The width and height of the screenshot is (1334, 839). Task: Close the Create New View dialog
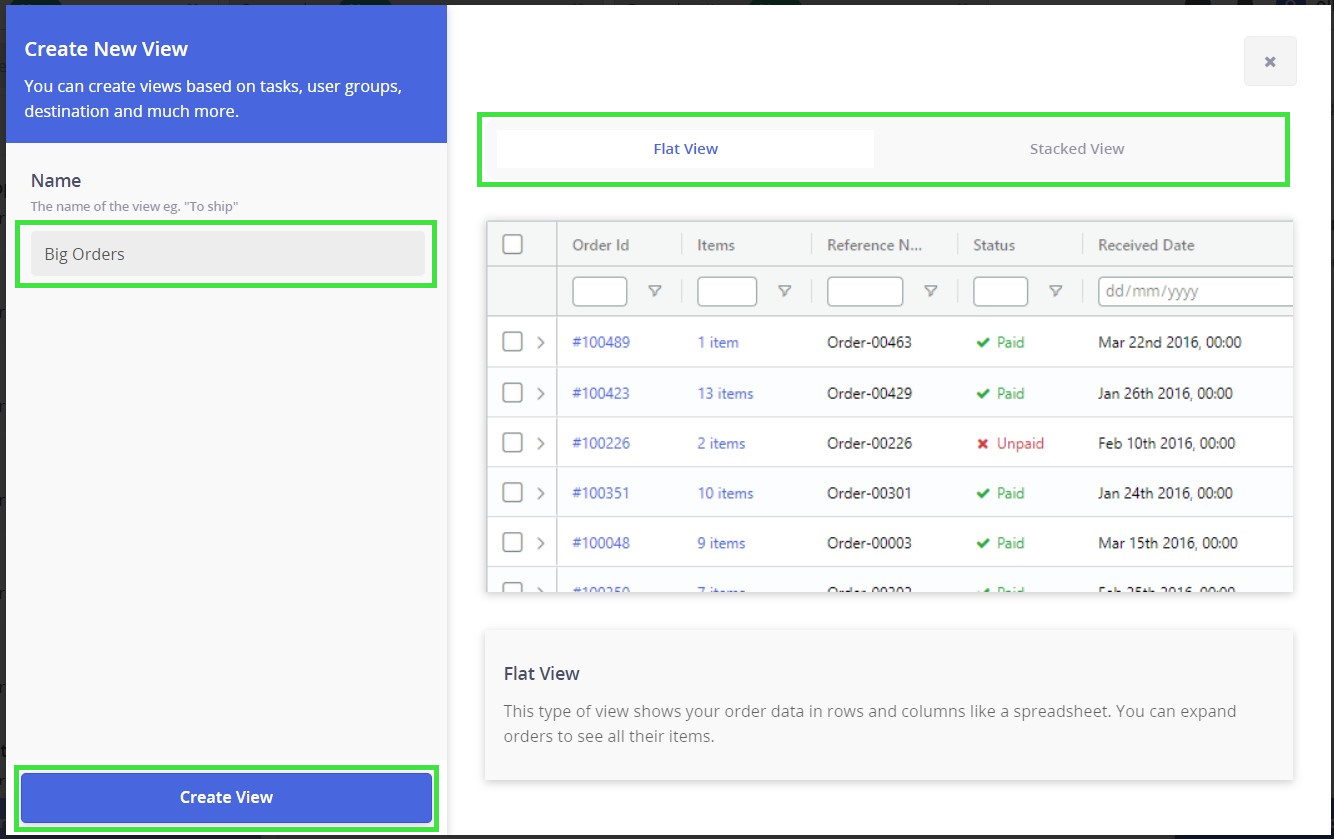[x=1270, y=61]
